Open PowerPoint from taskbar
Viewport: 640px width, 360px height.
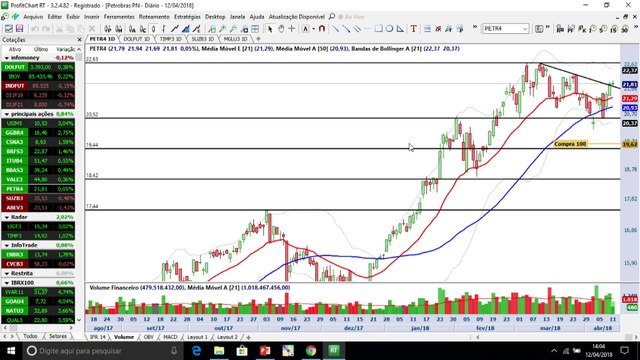point(265,351)
